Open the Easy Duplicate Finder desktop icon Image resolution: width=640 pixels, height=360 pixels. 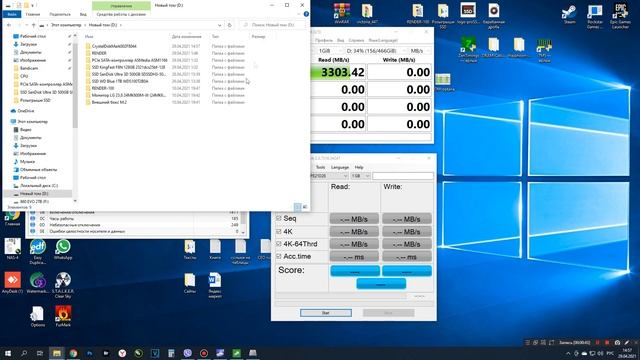pos(38,252)
